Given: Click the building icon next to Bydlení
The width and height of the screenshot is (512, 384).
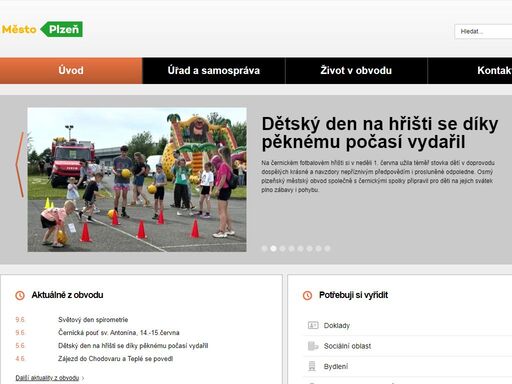Looking at the screenshot, I should click(x=312, y=366).
